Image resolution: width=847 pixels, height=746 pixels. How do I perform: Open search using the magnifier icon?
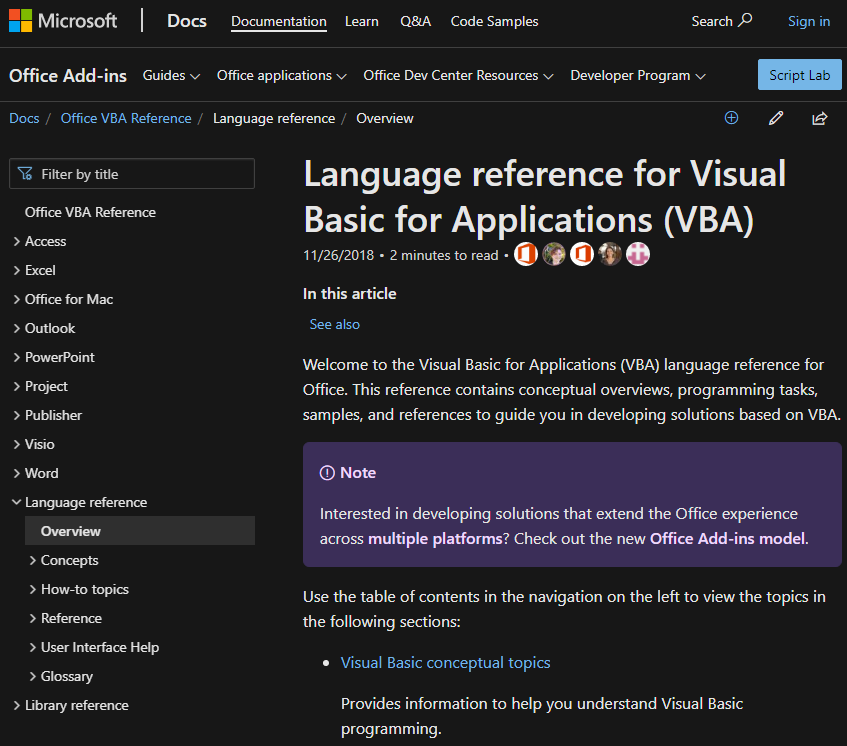[x=747, y=20]
